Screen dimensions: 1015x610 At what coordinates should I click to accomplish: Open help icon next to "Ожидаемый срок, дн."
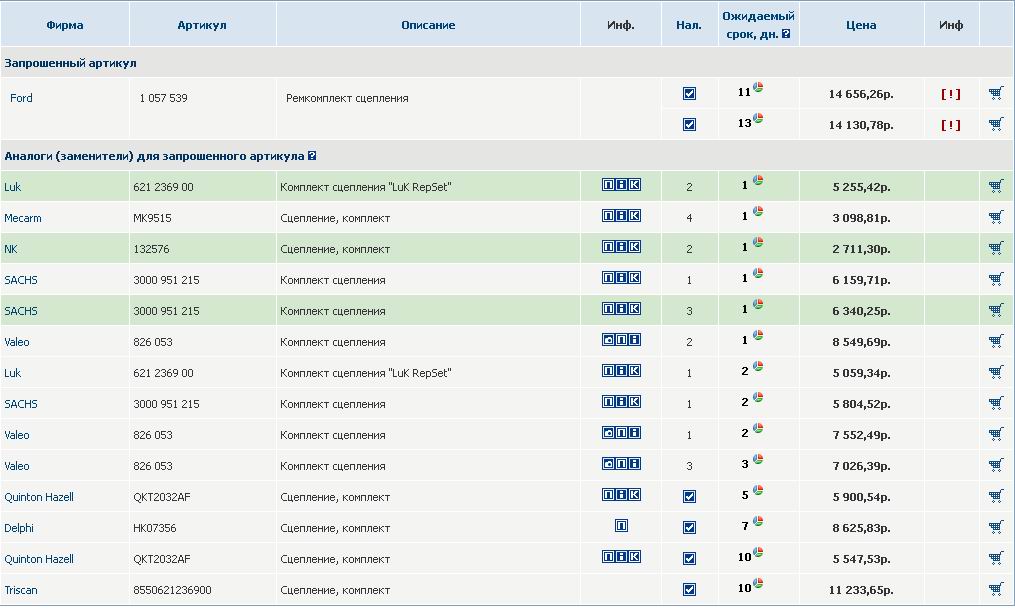786,33
